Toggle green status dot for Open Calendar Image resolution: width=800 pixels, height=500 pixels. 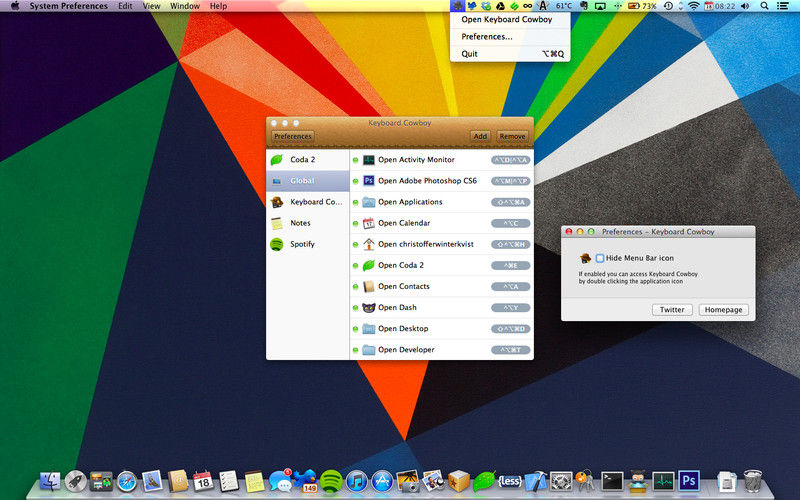[x=356, y=223]
